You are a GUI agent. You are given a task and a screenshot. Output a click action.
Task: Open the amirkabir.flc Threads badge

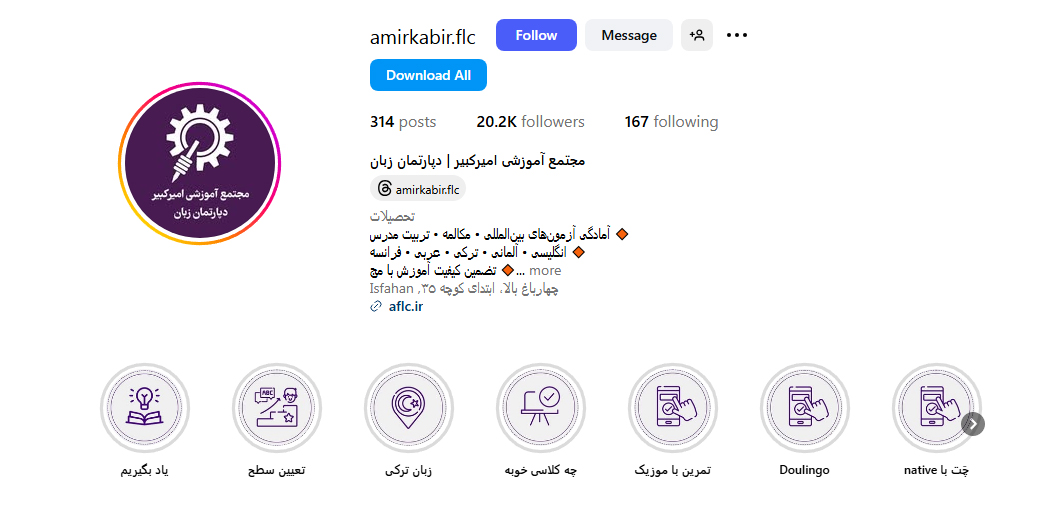click(418, 189)
